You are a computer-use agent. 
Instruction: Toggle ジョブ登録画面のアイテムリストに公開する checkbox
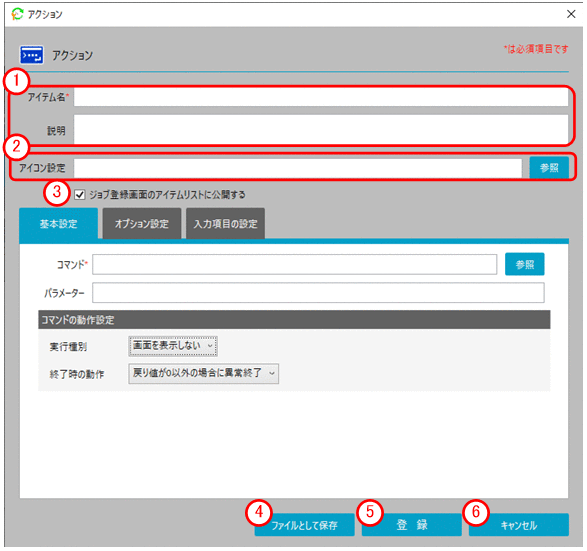click(79, 195)
